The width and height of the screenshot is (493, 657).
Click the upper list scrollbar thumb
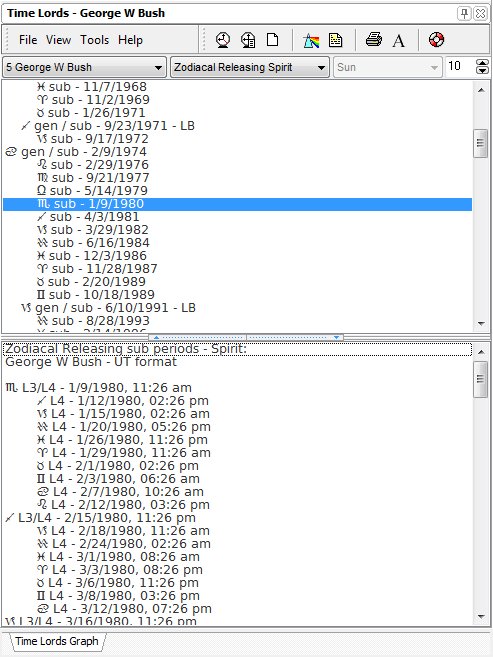click(481, 143)
